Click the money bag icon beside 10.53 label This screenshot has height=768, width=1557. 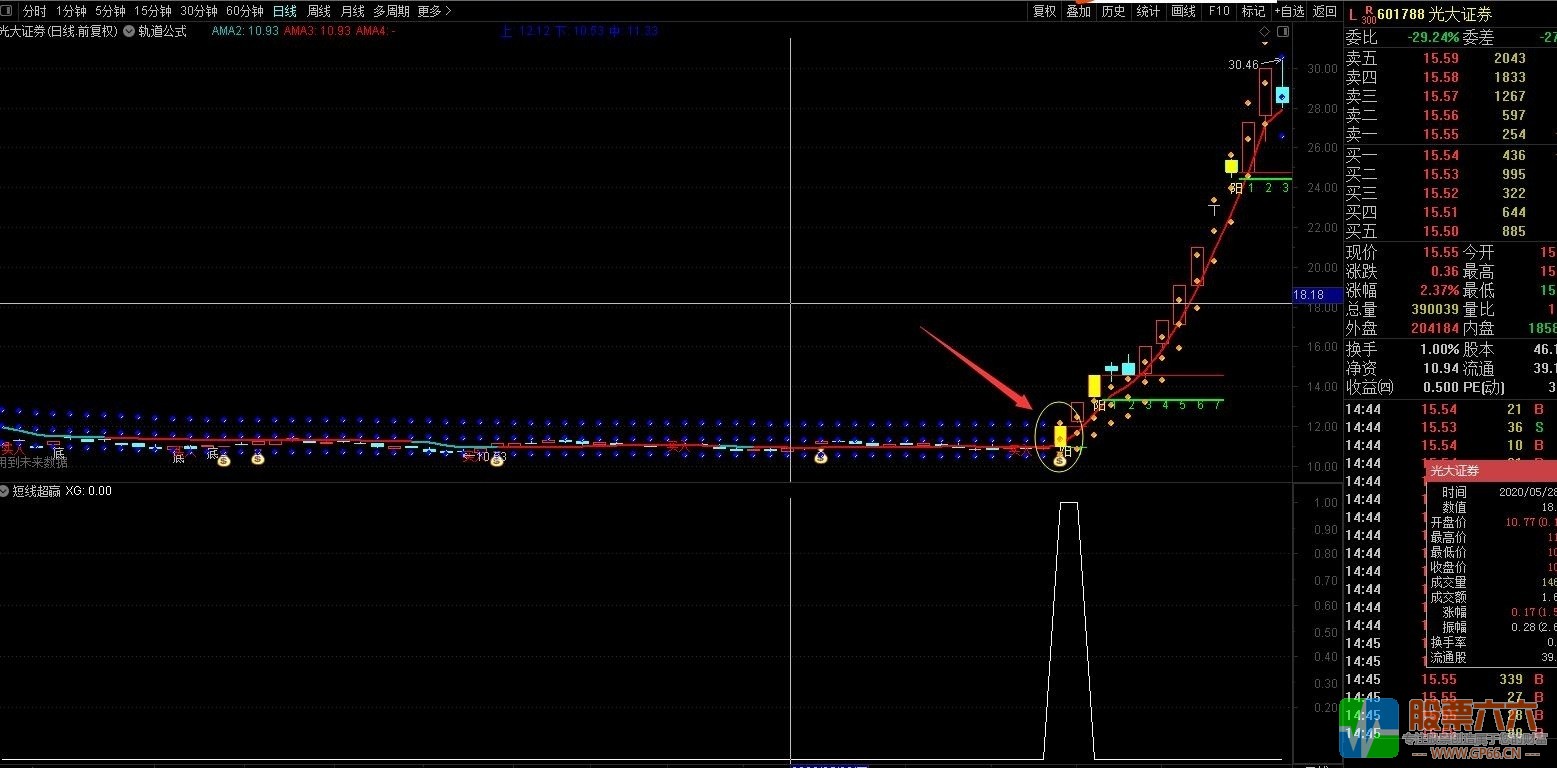coord(496,459)
